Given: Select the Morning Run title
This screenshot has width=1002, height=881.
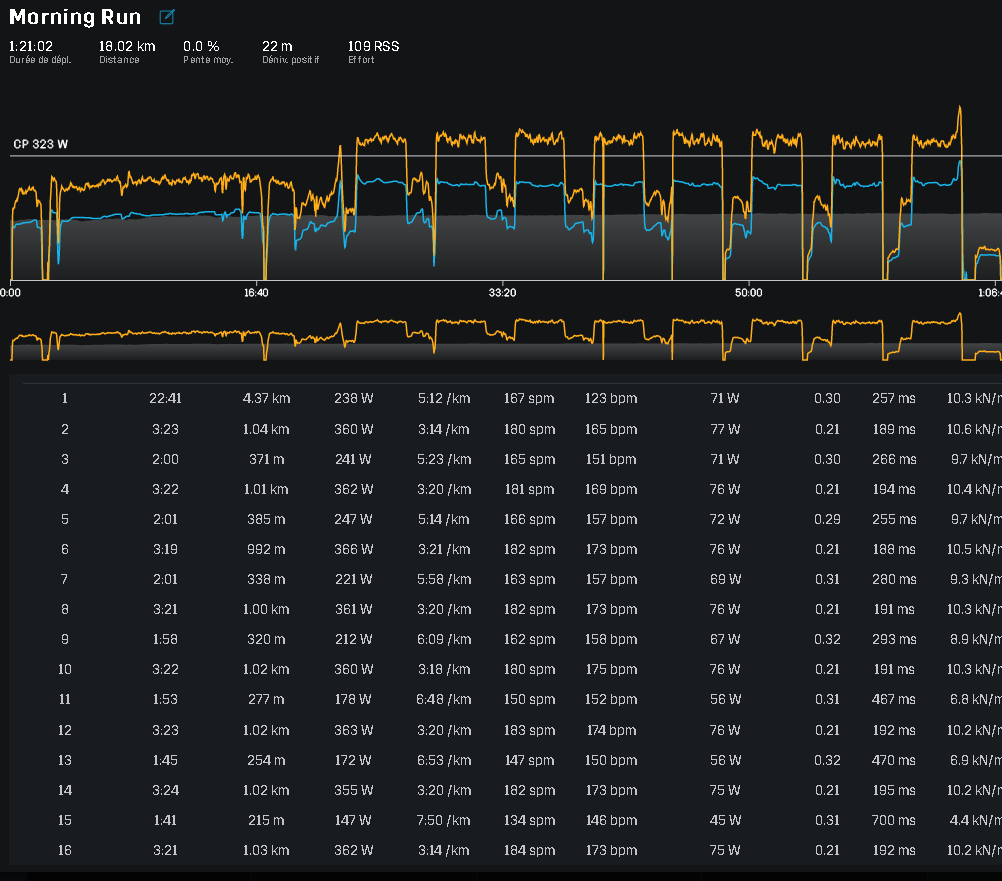Looking at the screenshot, I should click(75, 17).
